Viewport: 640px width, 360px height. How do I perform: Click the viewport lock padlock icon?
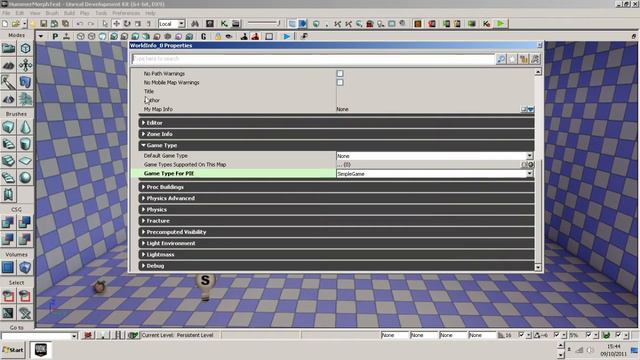click(218, 36)
